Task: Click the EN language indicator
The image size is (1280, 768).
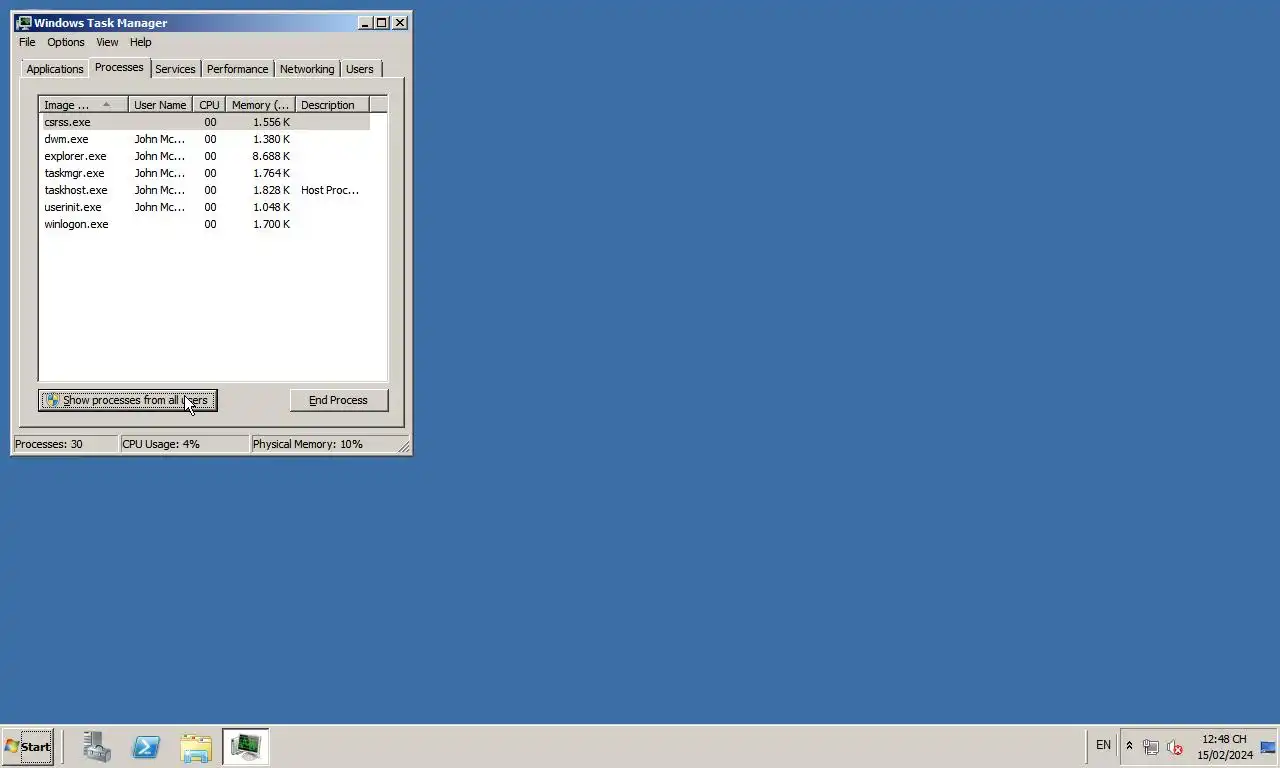Action: pos(1103,745)
